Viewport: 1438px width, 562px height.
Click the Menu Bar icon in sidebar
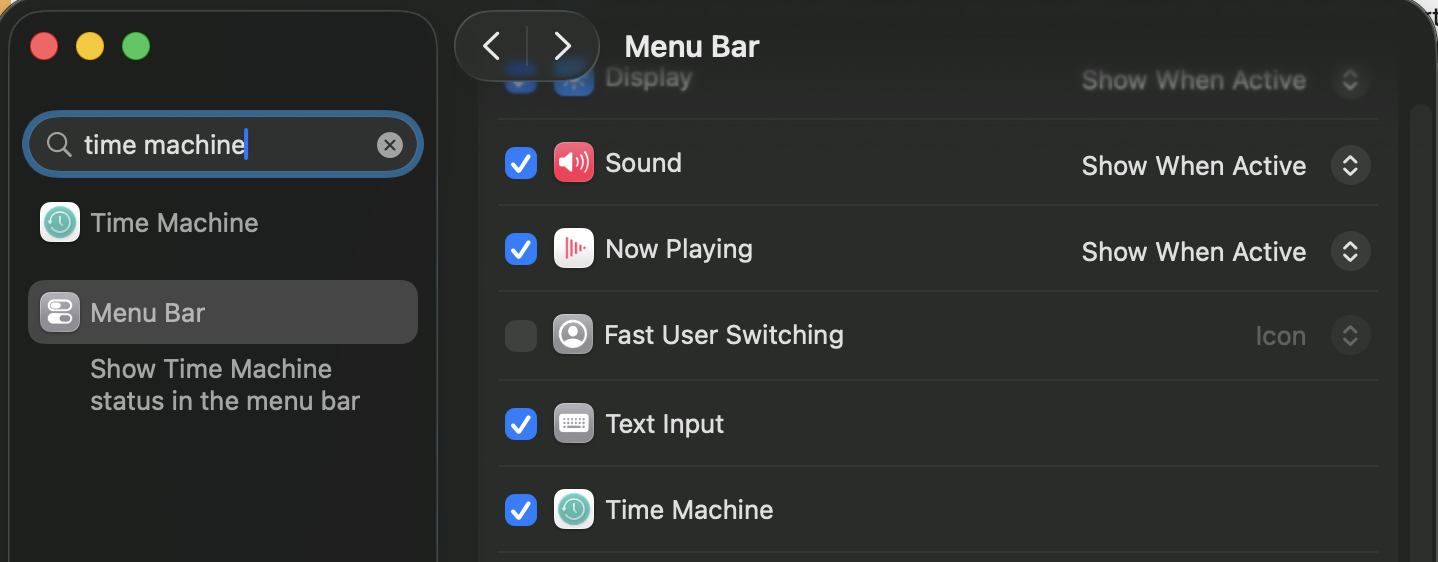click(60, 312)
